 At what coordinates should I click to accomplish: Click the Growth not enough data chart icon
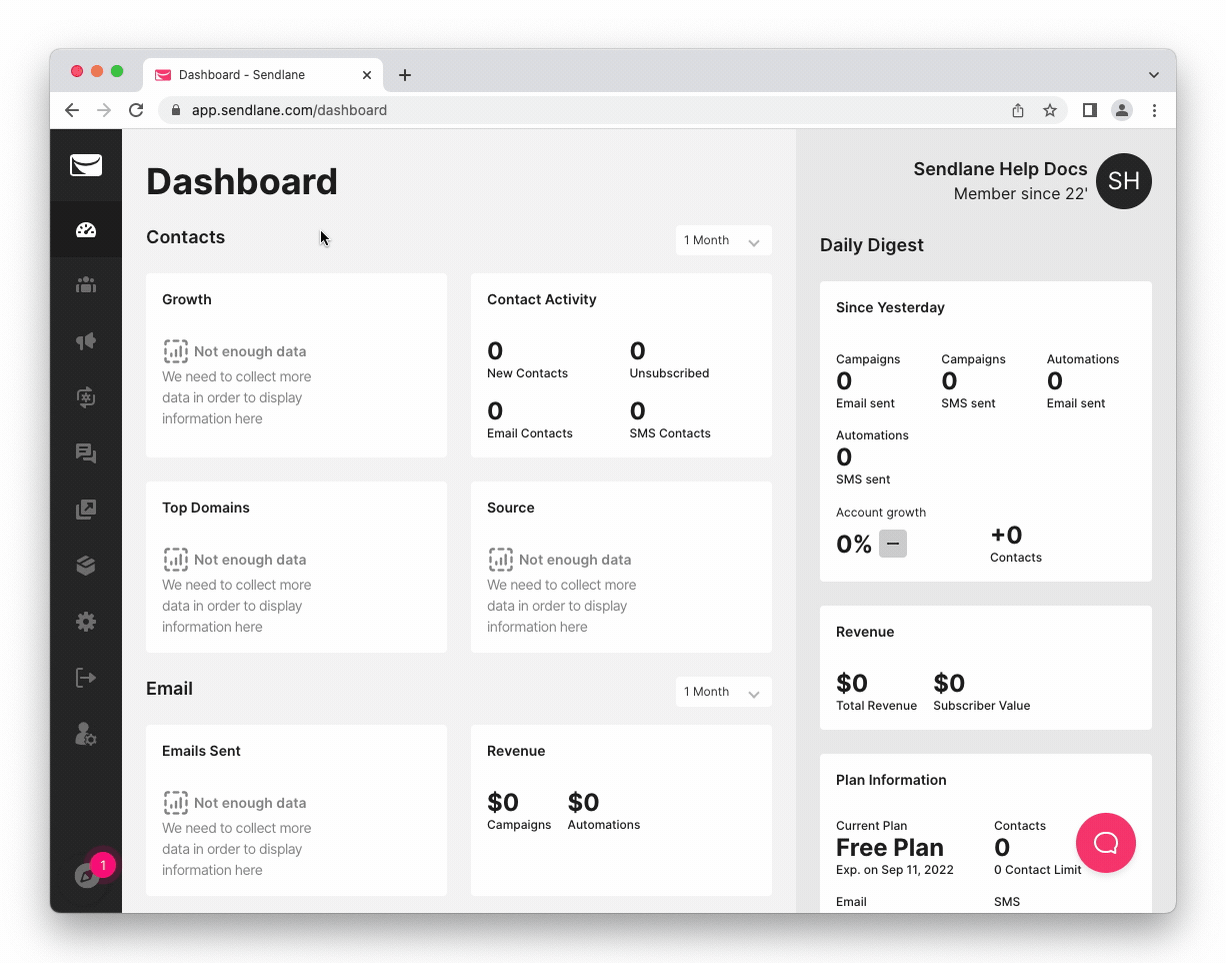[175, 351]
